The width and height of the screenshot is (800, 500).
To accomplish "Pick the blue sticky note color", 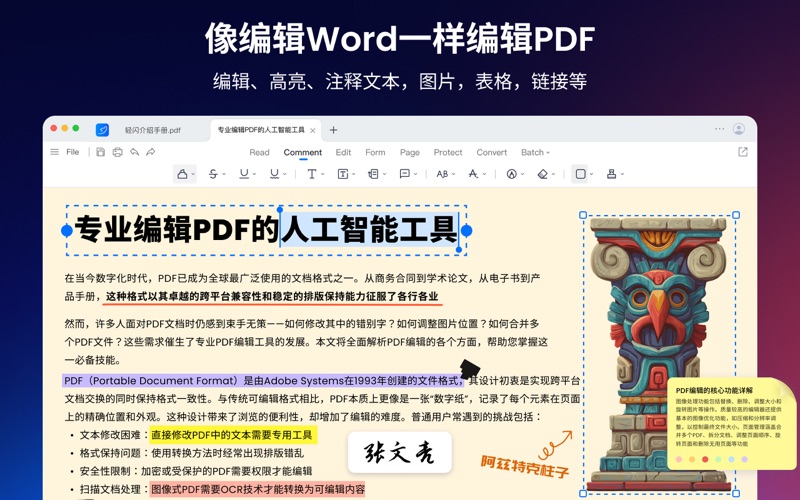I will coord(732,459).
